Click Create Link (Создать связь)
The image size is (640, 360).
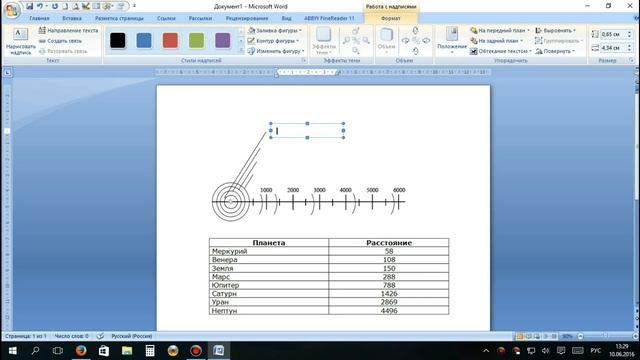tap(60, 41)
